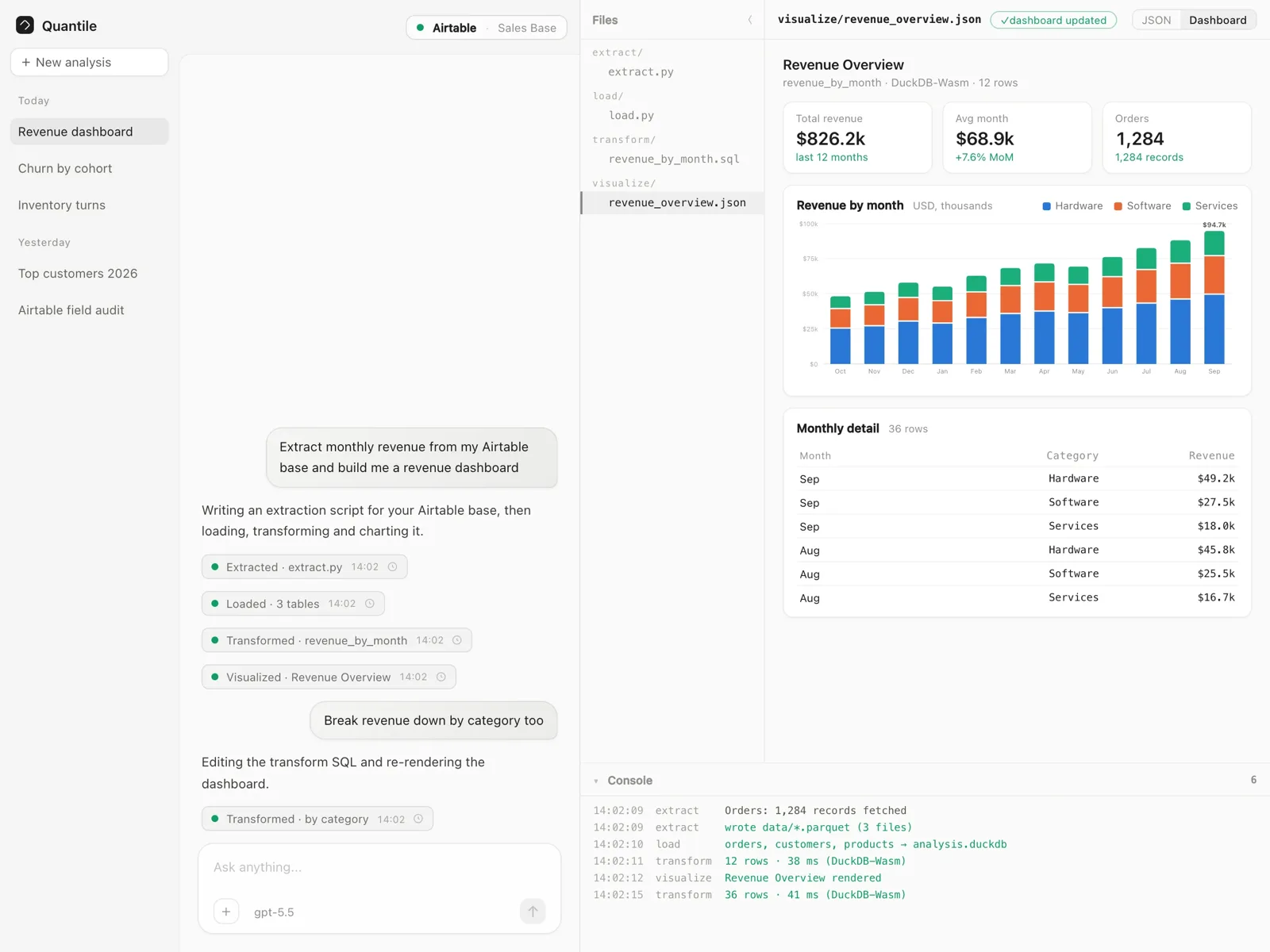1270x952 pixels.
Task: Click clock icon on Visualized Revenue Overview step
Action: click(x=441, y=677)
